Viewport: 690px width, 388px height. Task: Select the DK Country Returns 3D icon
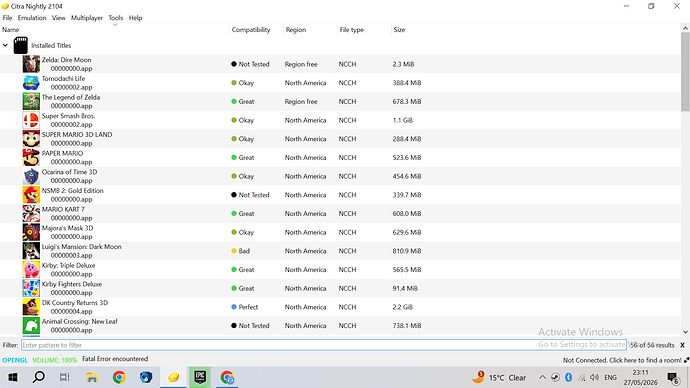(31, 307)
